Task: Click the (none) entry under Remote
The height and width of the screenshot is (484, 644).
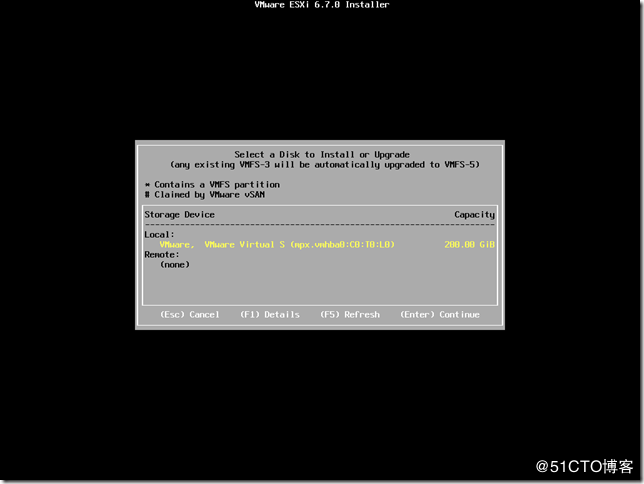Action: pos(175,265)
